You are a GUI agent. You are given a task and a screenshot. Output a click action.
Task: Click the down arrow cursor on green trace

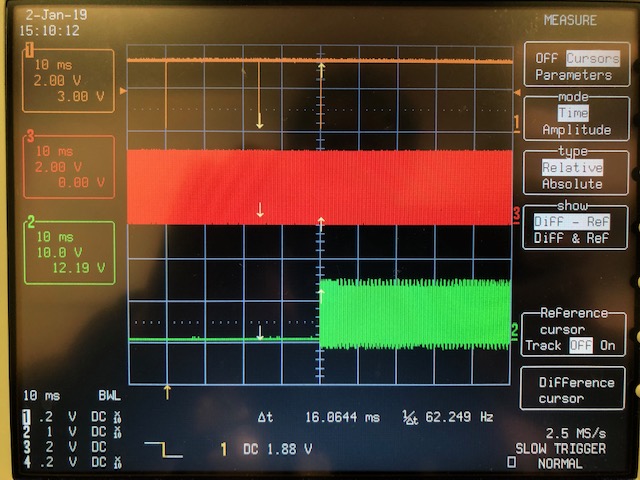(x=260, y=333)
